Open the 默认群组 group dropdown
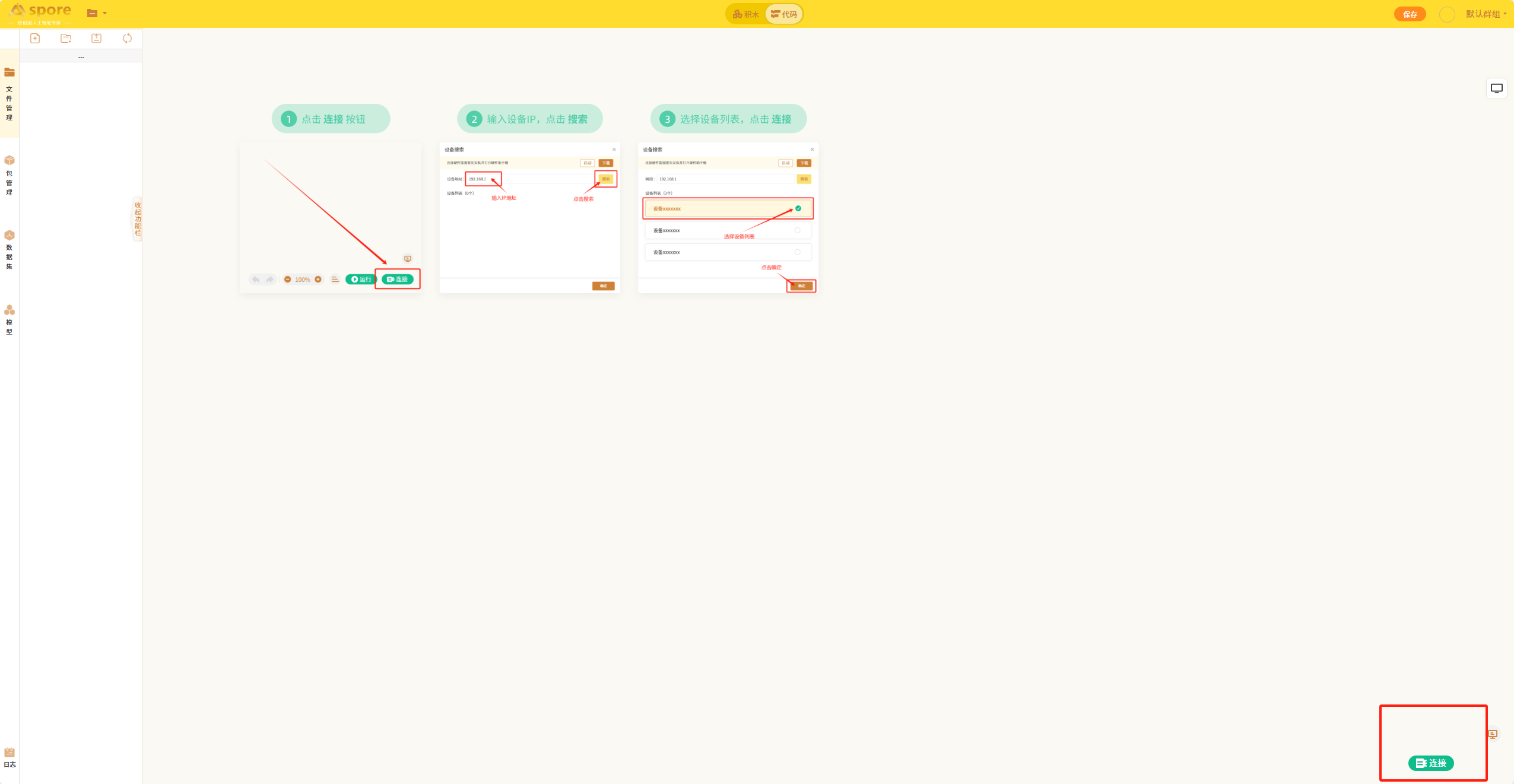Screen dimensions: 1514x784 [1486, 14]
